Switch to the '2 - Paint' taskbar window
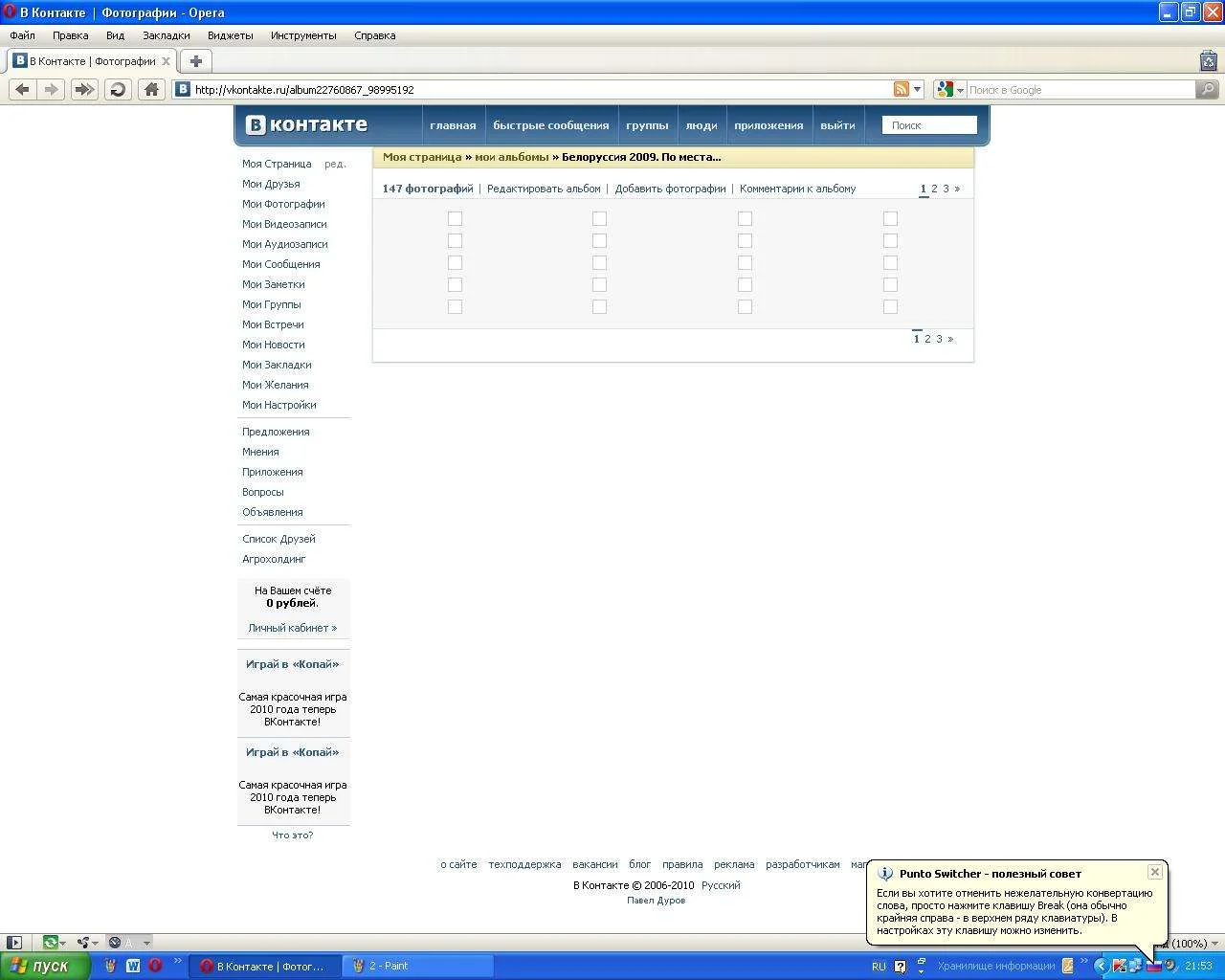The height and width of the screenshot is (980, 1225). tap(418, 966)
